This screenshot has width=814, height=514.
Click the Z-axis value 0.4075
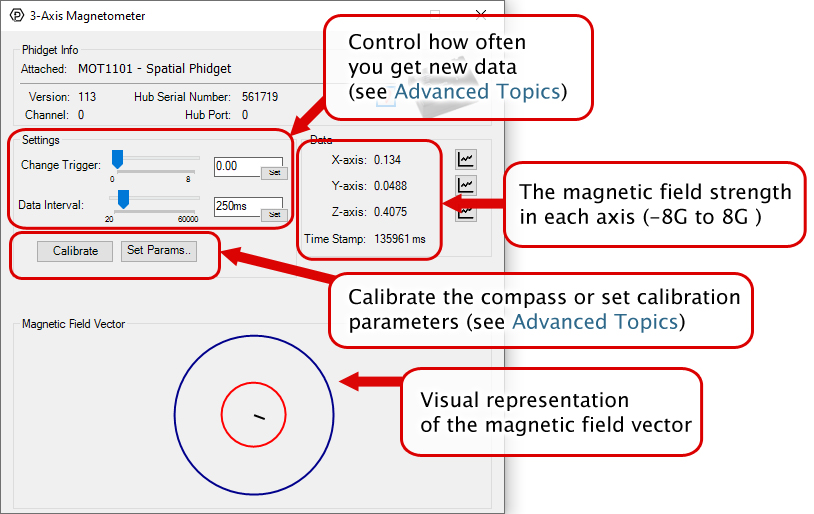point(390,212)
